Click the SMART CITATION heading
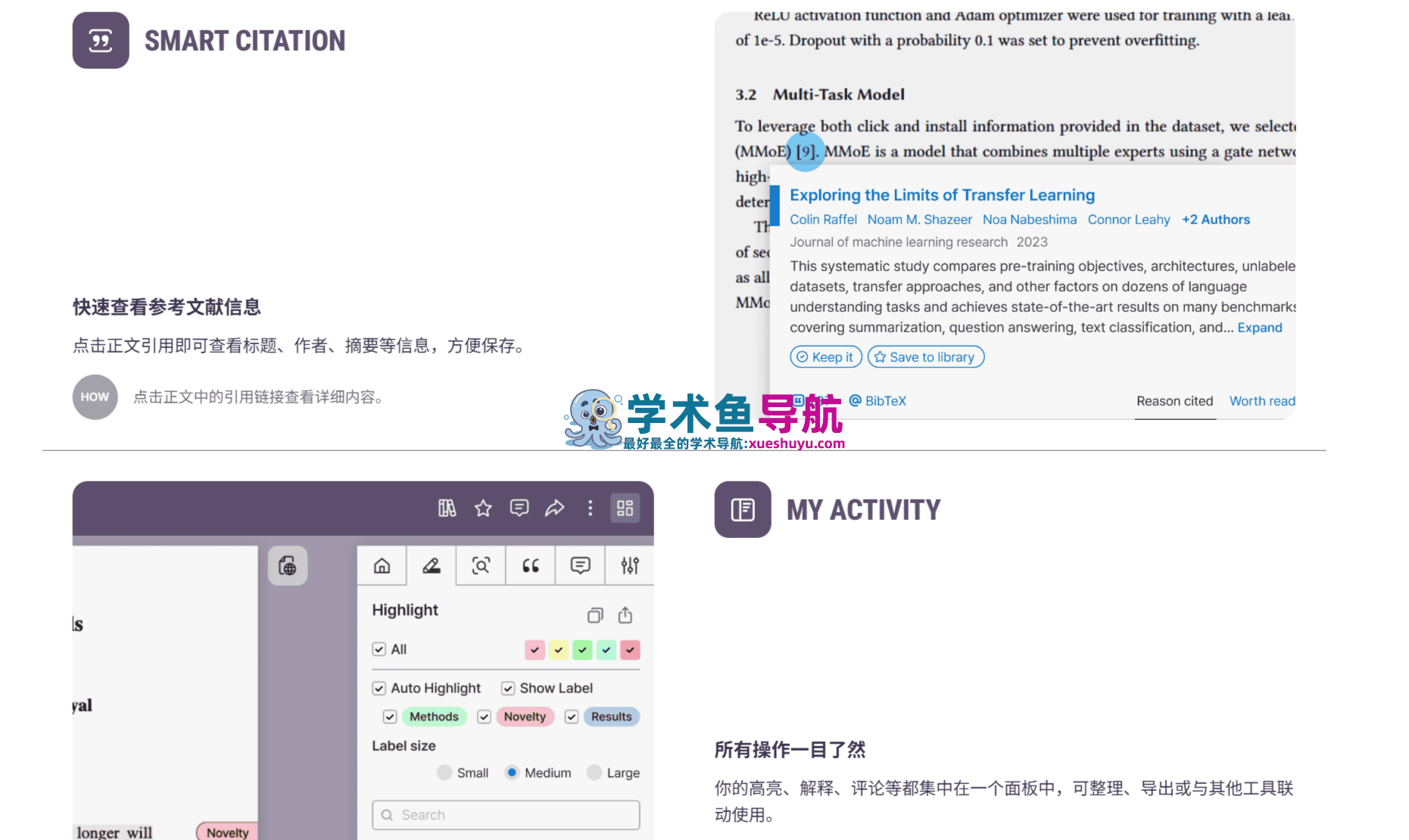 pos(245,41)
